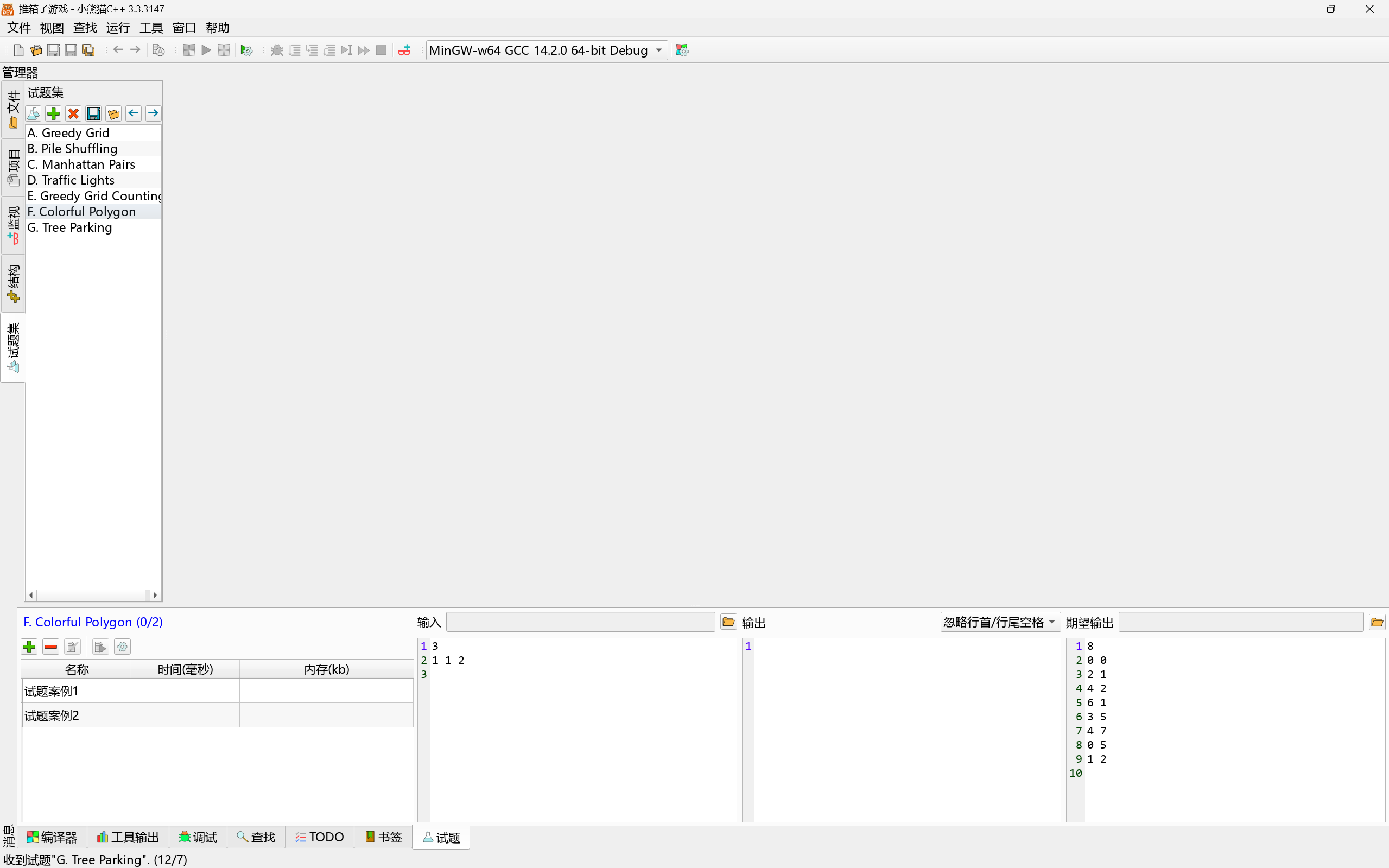Select 试题案例2 in the case table

[52, 715]
